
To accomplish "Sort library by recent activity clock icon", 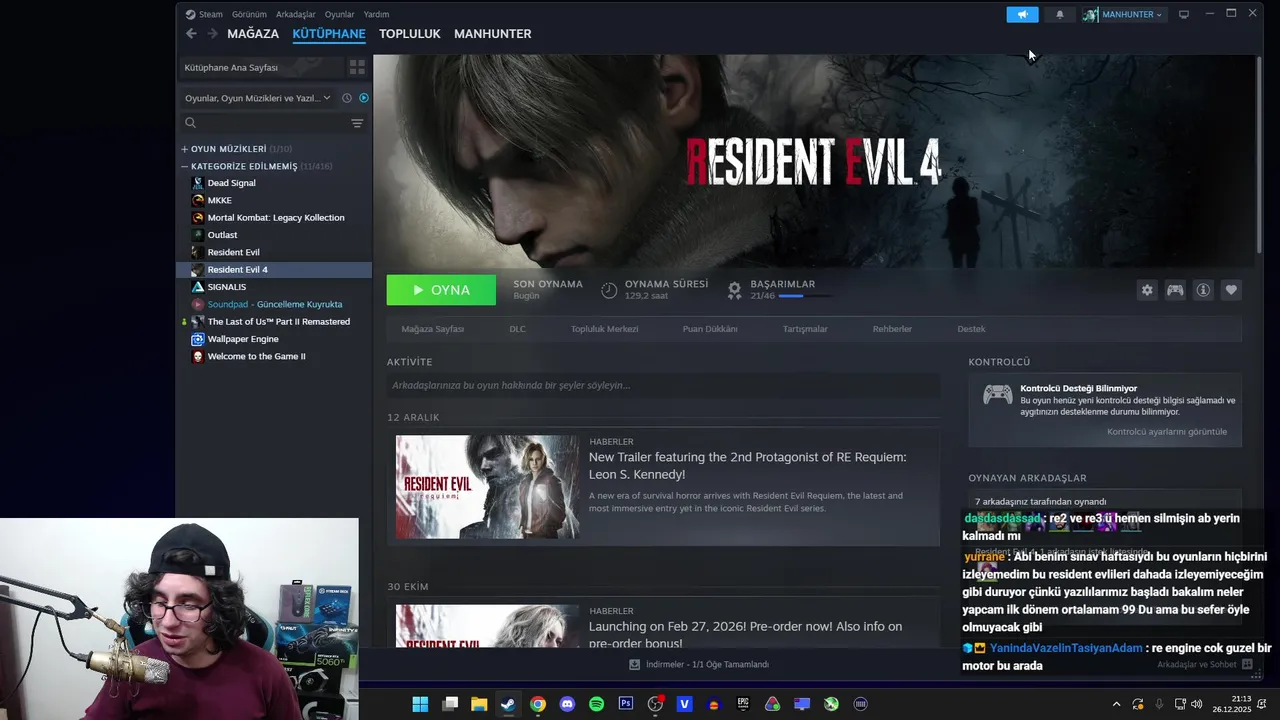I will pos(347,98).
